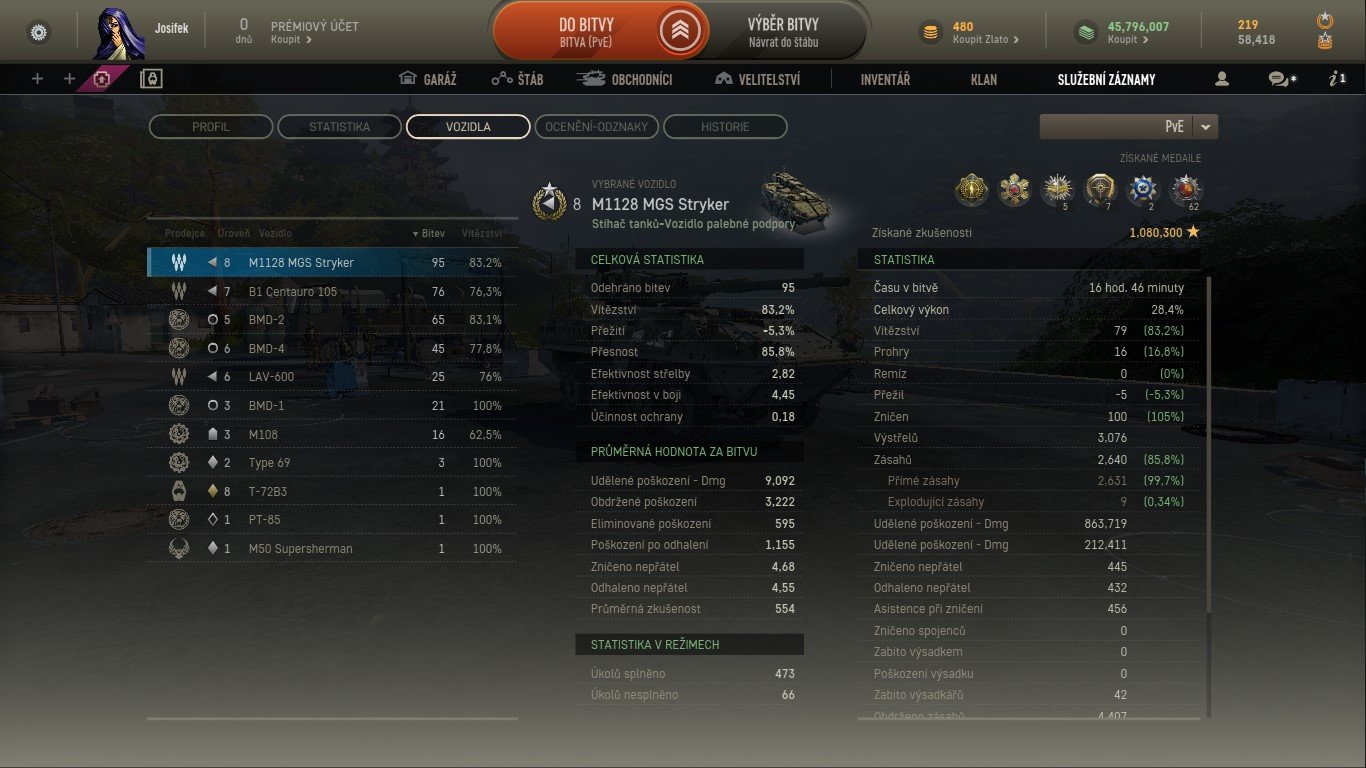Click the green credits stack icon
Image resolution: width=1366 pixels, height=768 pixels.
(1086, 33)
